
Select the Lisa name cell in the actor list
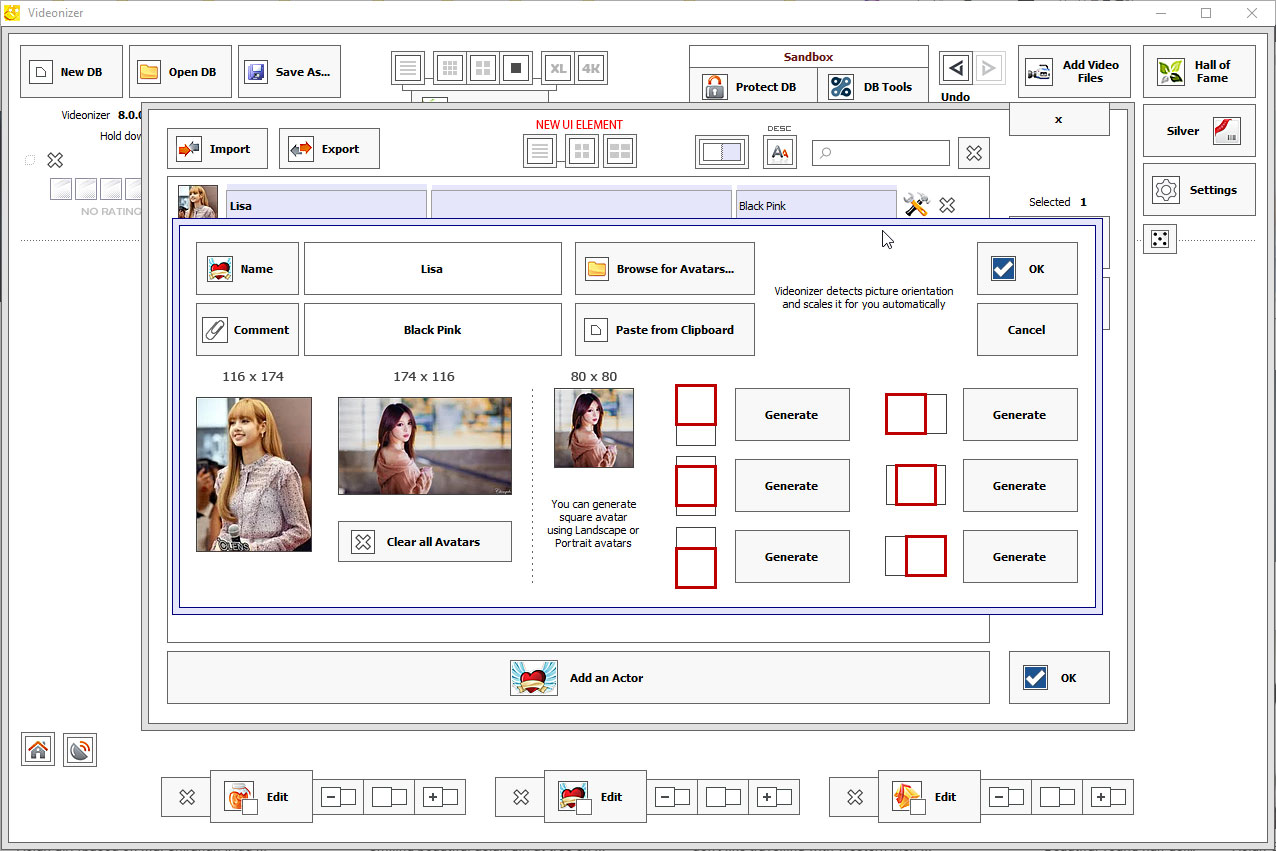[x=327, y=203]
